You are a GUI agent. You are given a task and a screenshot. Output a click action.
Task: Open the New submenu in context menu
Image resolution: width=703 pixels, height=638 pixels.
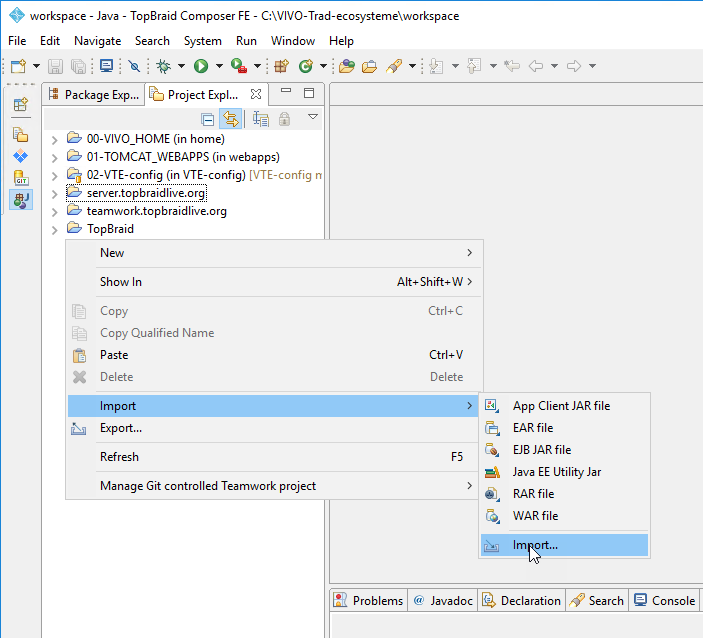coord(273,253)
